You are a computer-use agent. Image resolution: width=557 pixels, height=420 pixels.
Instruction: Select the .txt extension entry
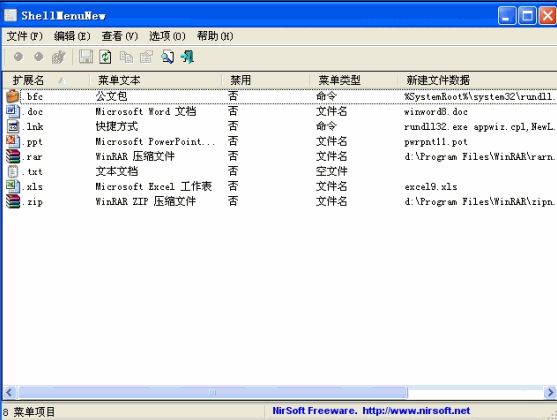pos(32,172)
